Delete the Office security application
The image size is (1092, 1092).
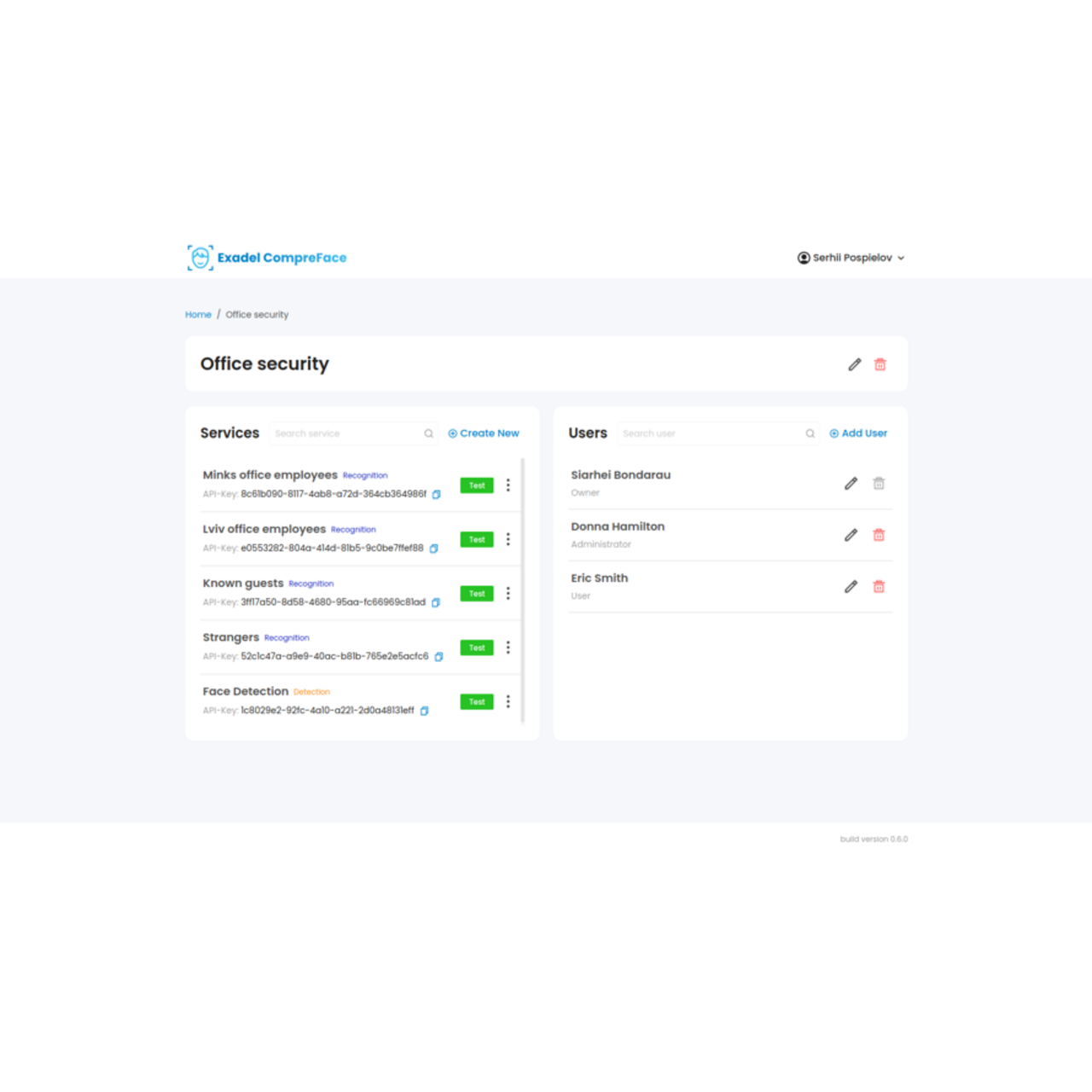pyautogui.click(x=880, y=364)
